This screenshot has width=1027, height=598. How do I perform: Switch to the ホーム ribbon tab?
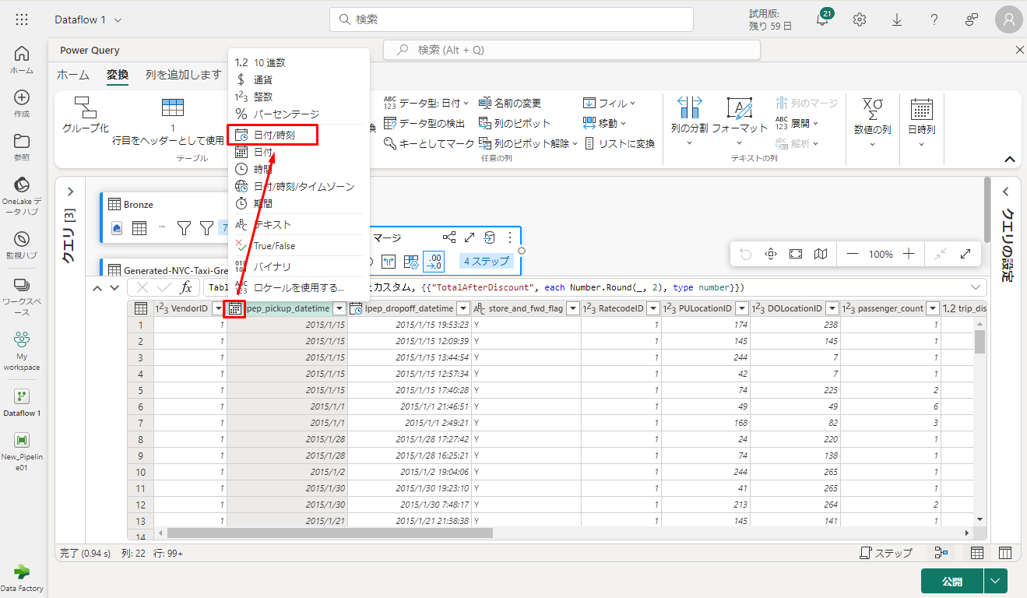click(x=72, y=75)
